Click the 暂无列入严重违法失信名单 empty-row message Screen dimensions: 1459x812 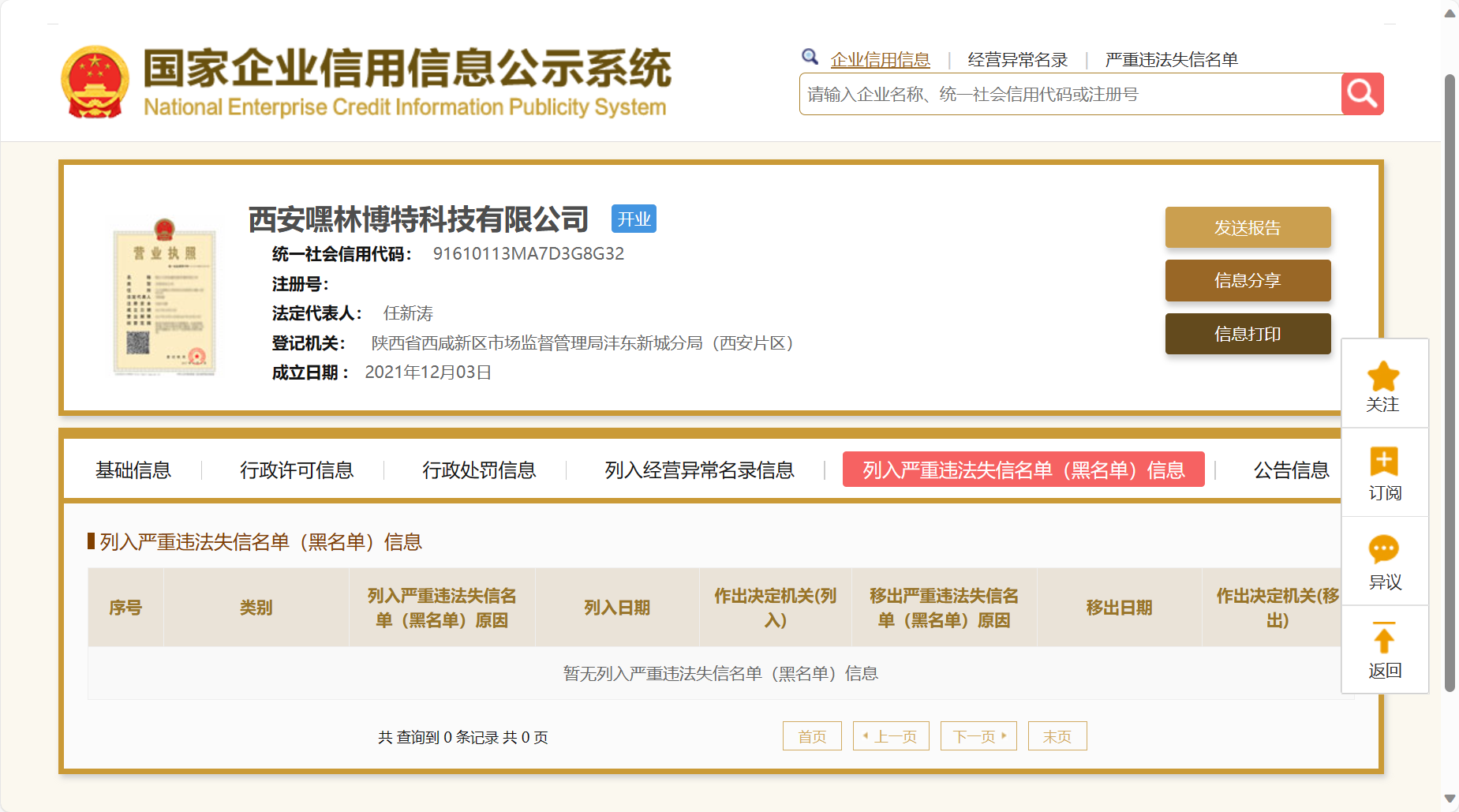[720, 673]
